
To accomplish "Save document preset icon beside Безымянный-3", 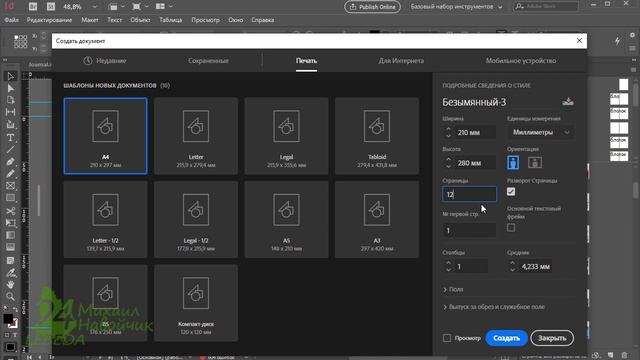I will (x=568, y=102).
